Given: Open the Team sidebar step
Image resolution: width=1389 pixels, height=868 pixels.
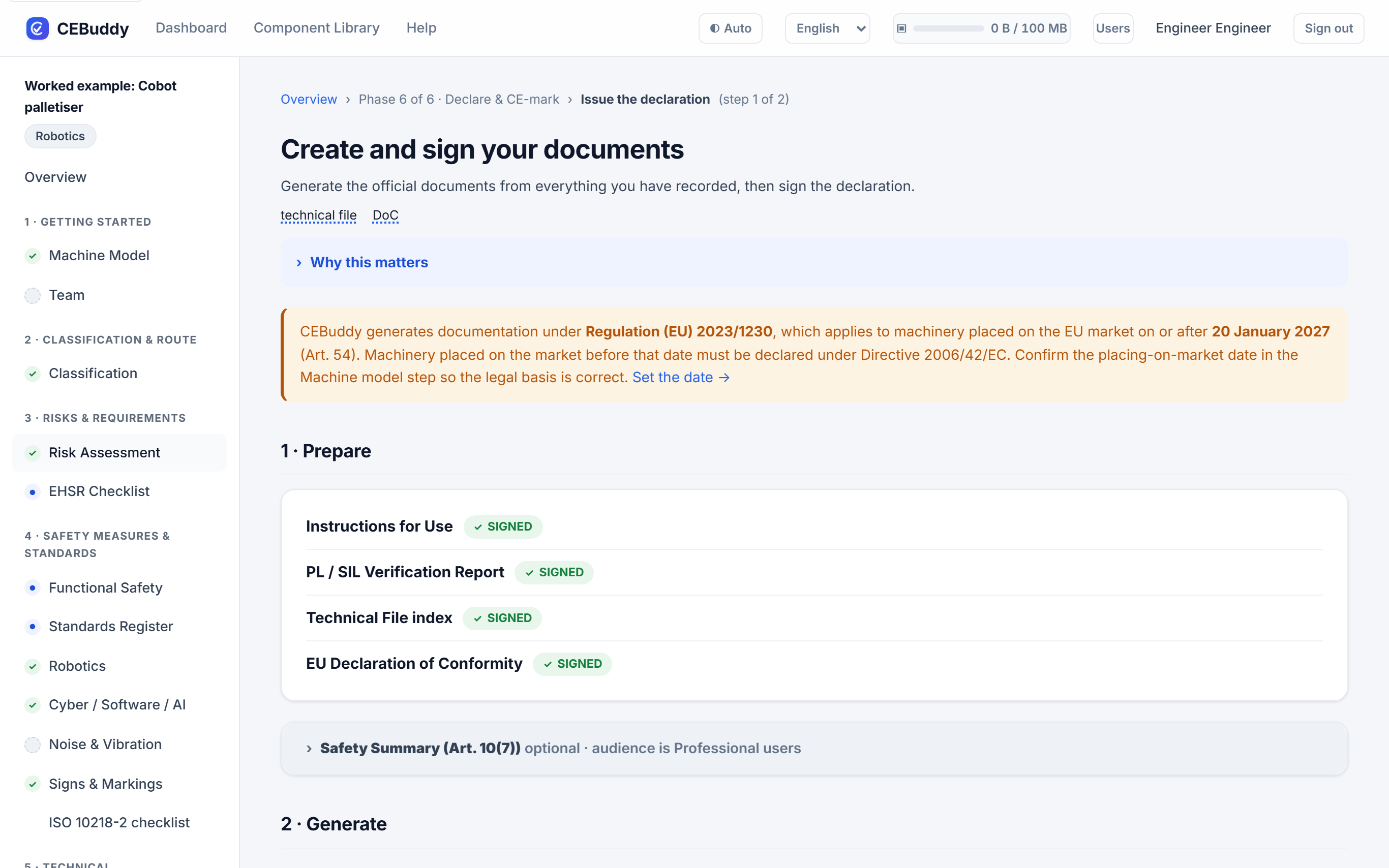Looking at the screenshot, I should (119, 295).
